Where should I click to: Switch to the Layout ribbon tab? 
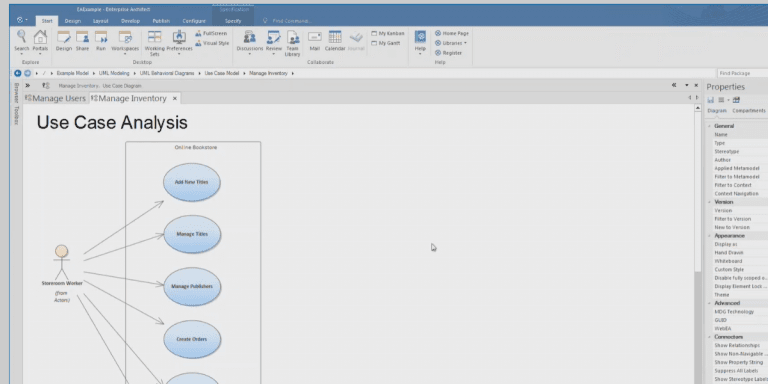point(100,21)
